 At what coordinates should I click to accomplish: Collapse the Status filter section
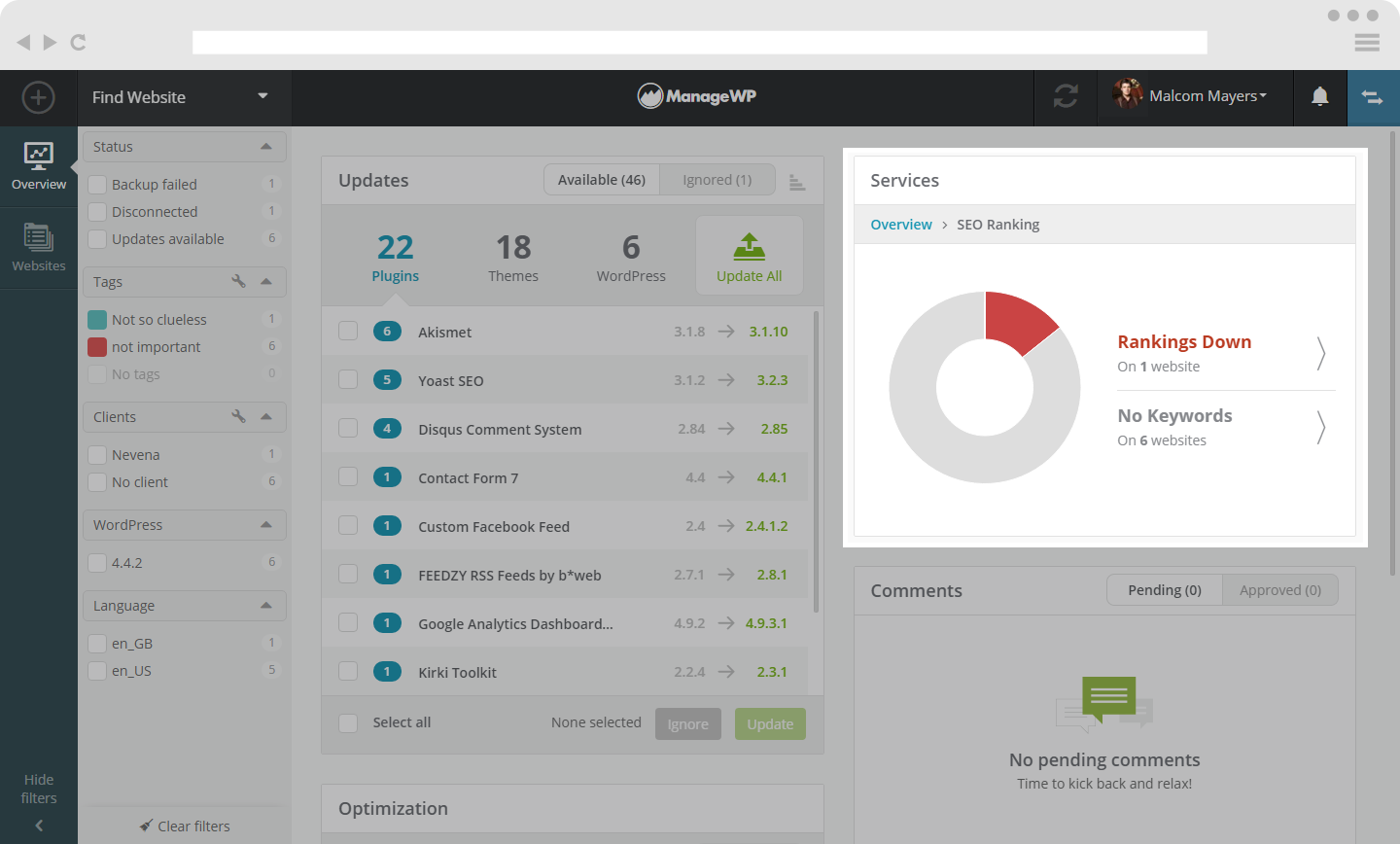[x=265, y=147]
